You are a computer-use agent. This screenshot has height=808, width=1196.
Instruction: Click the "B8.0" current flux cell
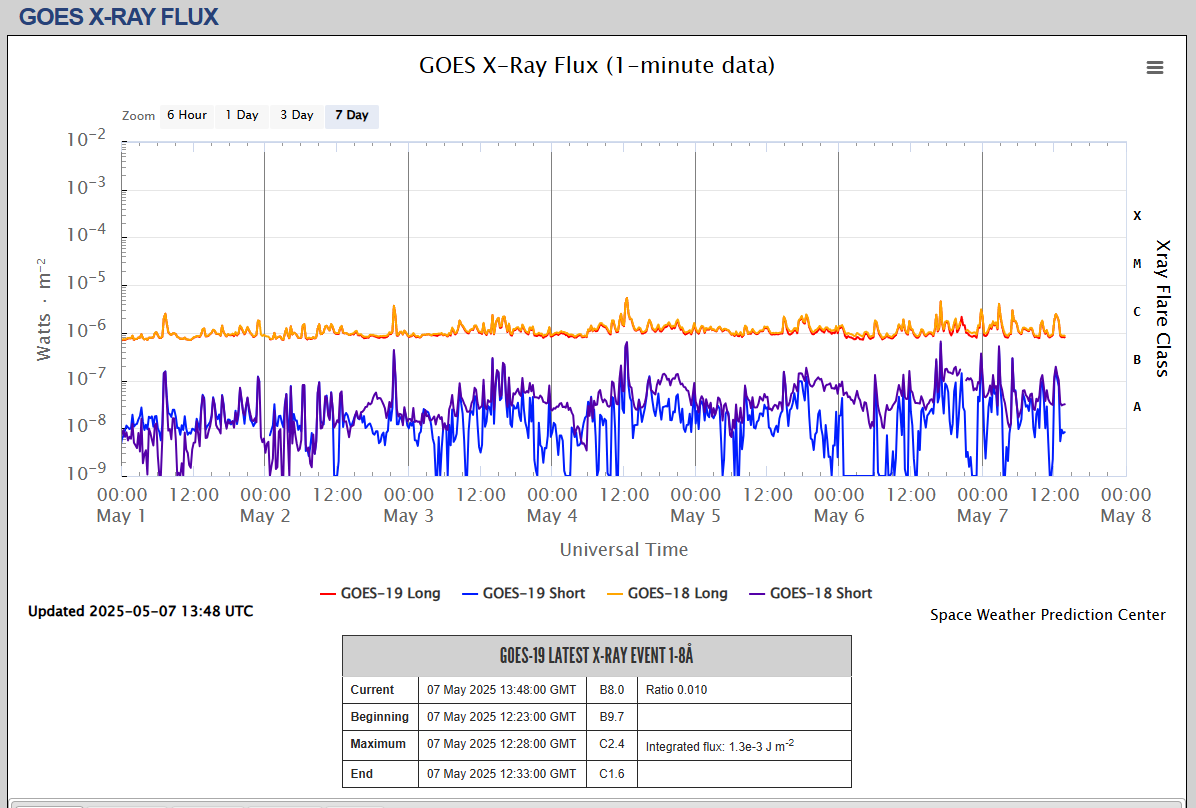pyautogui.click(x=612, y=690)
